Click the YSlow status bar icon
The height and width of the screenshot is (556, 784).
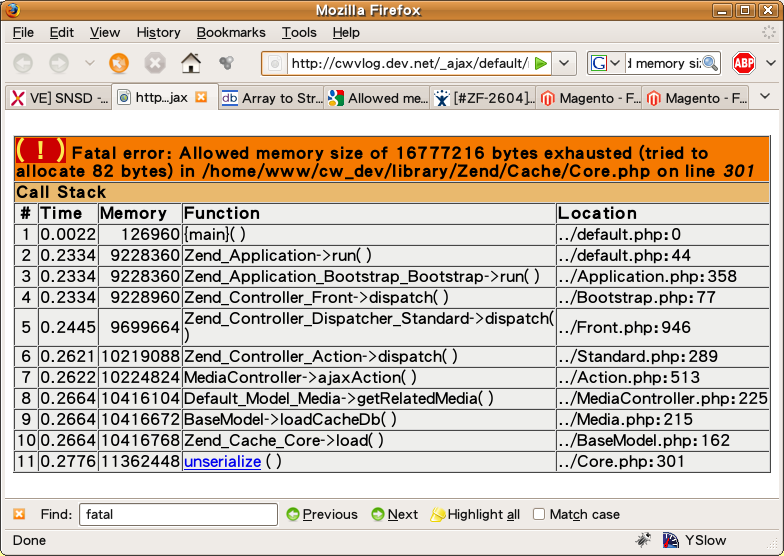[x=669, y=540]
